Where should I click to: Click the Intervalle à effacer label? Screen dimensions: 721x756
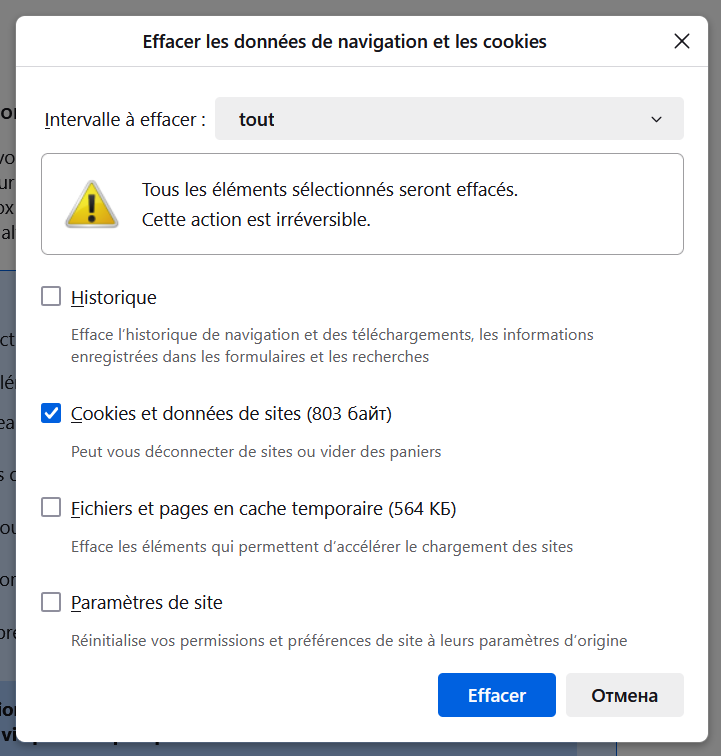125,120
